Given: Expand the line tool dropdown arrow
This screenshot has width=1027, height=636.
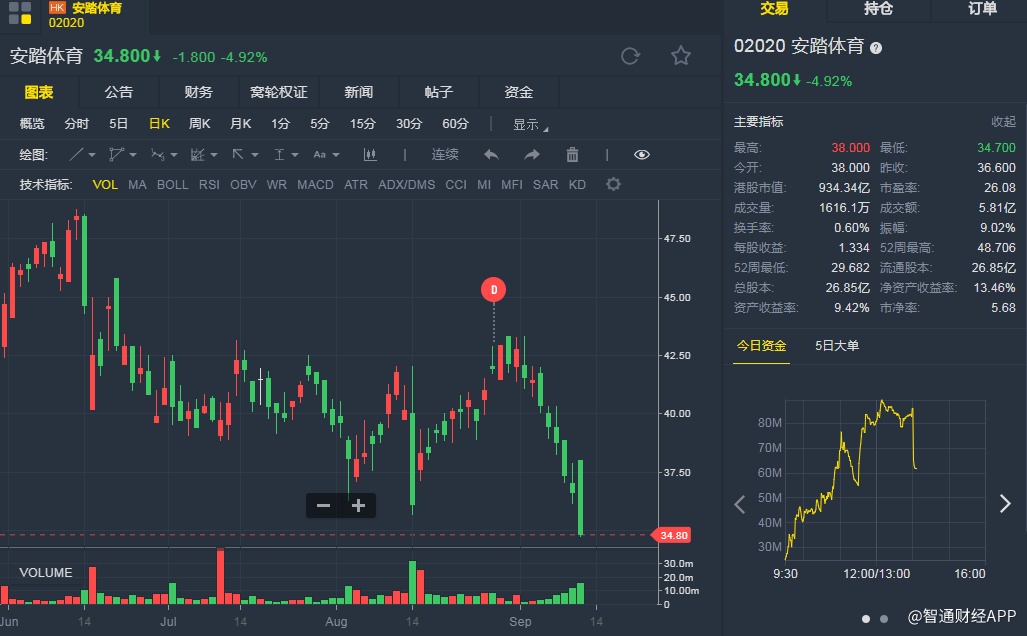Looking at the screenshot, I should point(92,155).
